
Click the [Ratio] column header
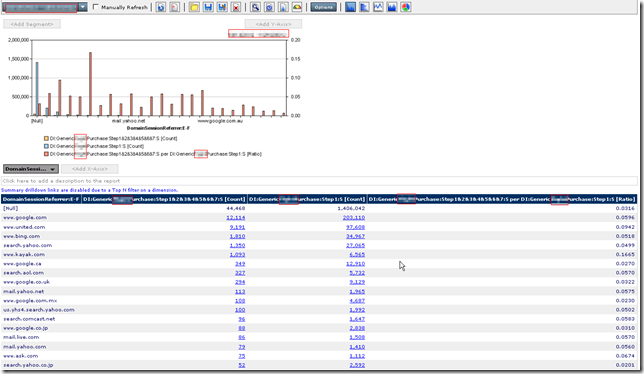(502, 199)
